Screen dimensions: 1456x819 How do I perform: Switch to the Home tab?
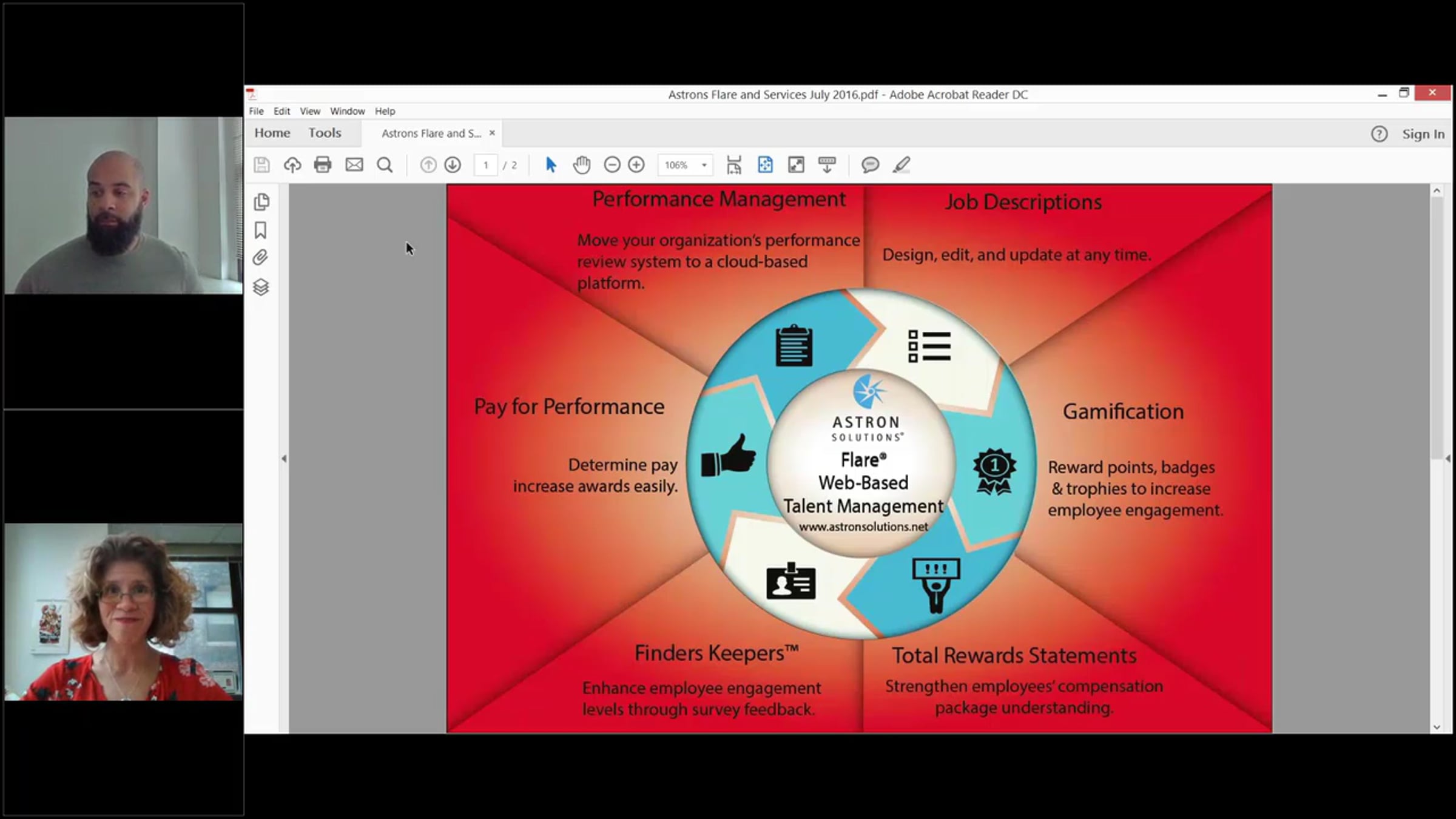272,133
